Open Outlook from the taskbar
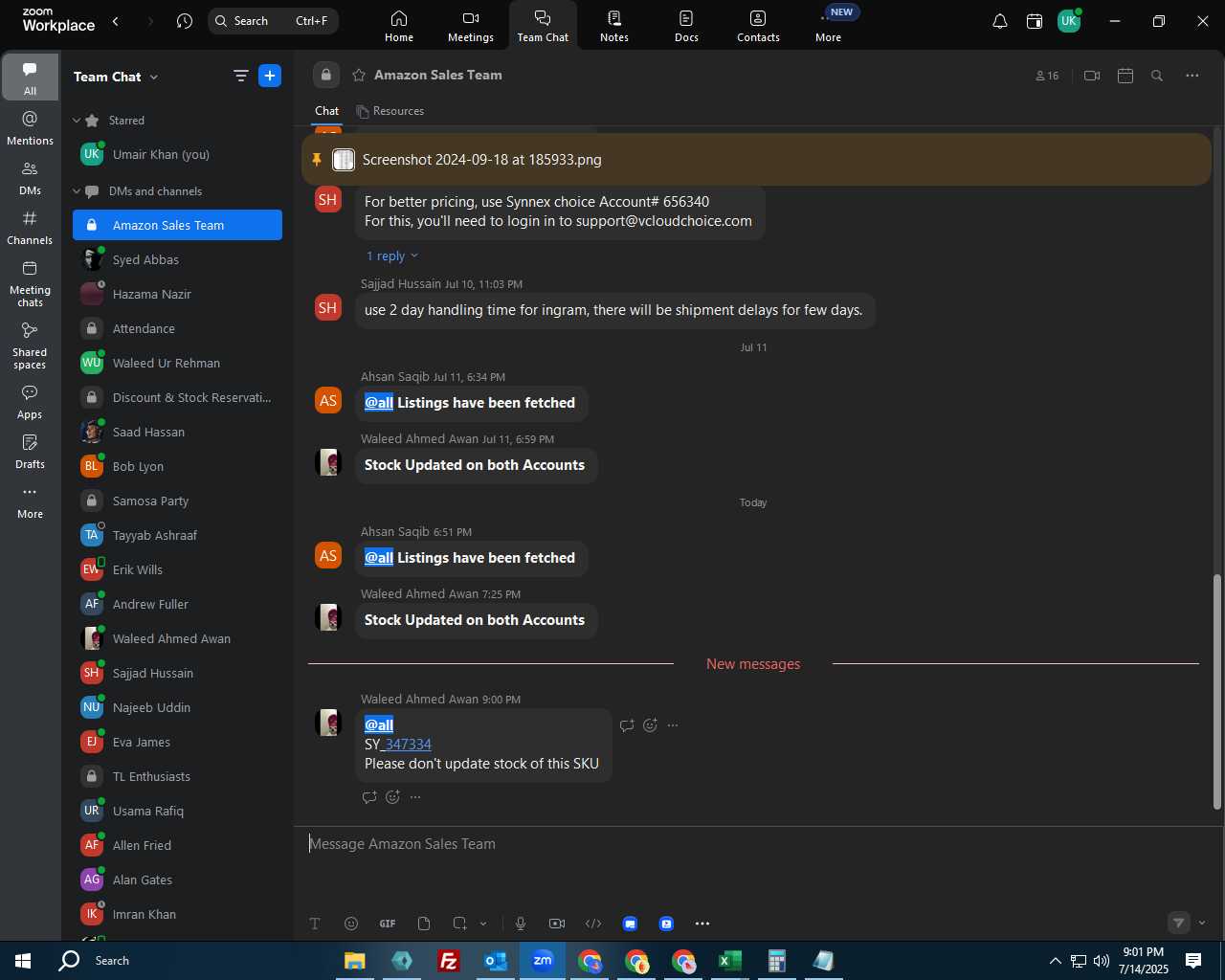Image resolution: width=1225 pixels, height=980 pixels. 496,961
